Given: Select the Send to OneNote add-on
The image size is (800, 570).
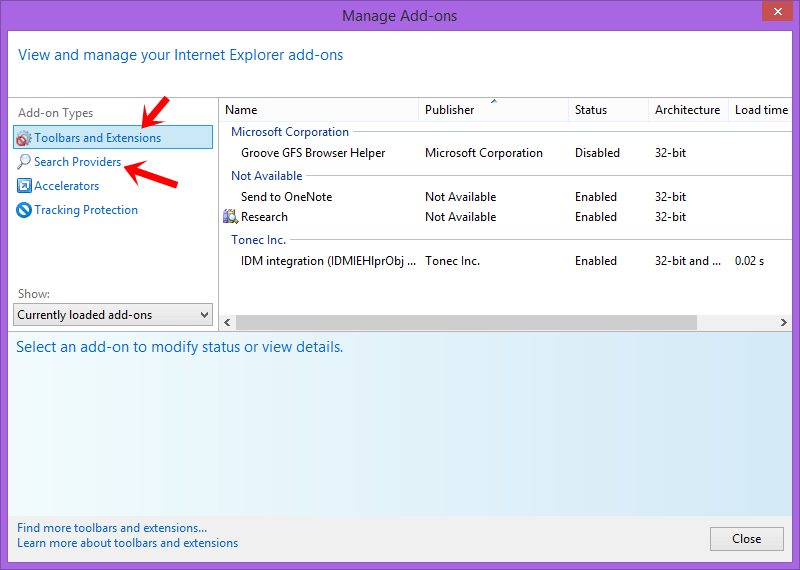Looking at the screenshot, I should pos(505,197).
